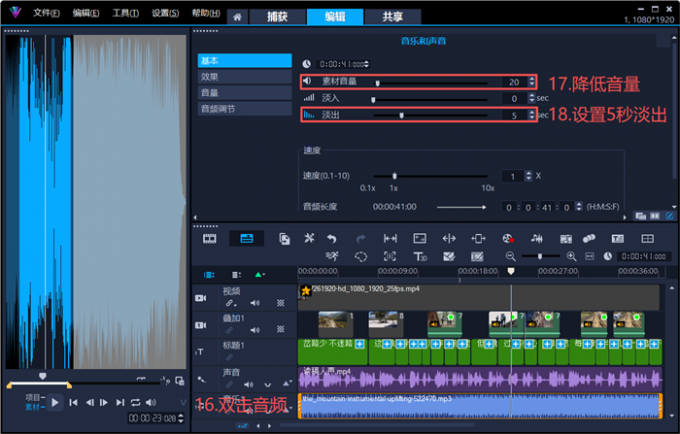Redo the last action
680x434 pixels.
(360, 238)
